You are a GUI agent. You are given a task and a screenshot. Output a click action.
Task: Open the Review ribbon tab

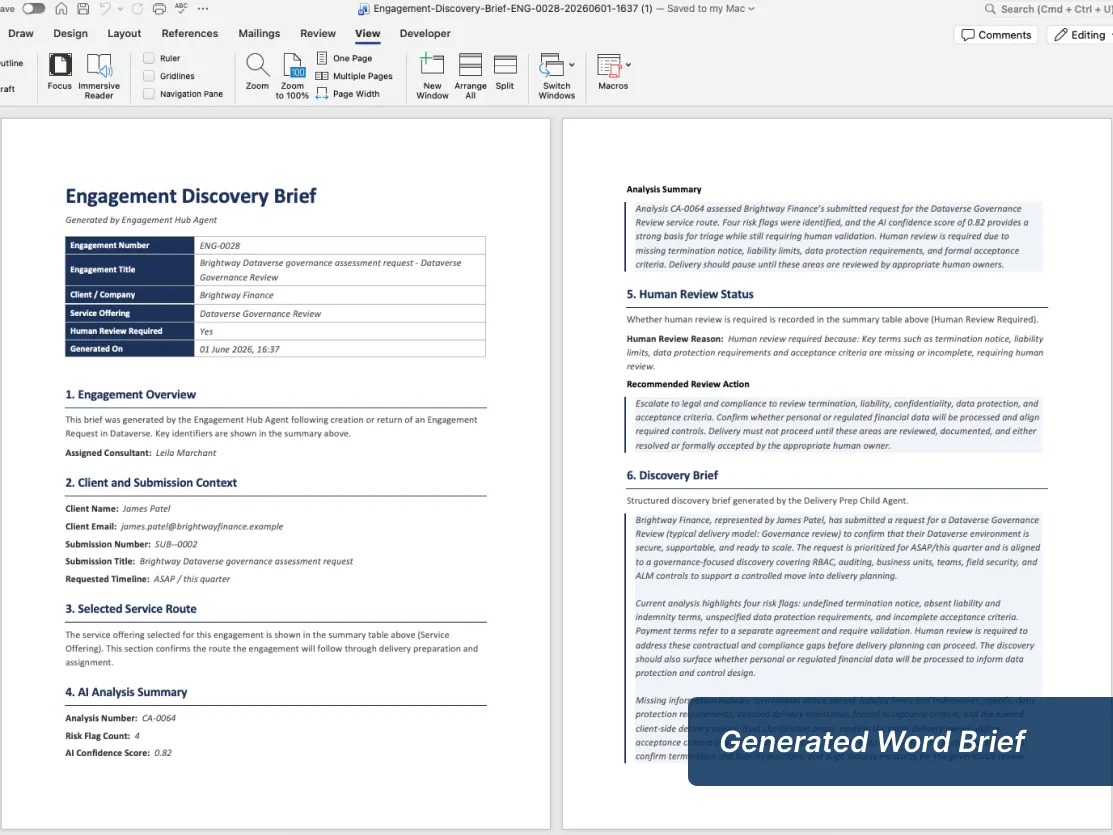pos(318,33)
